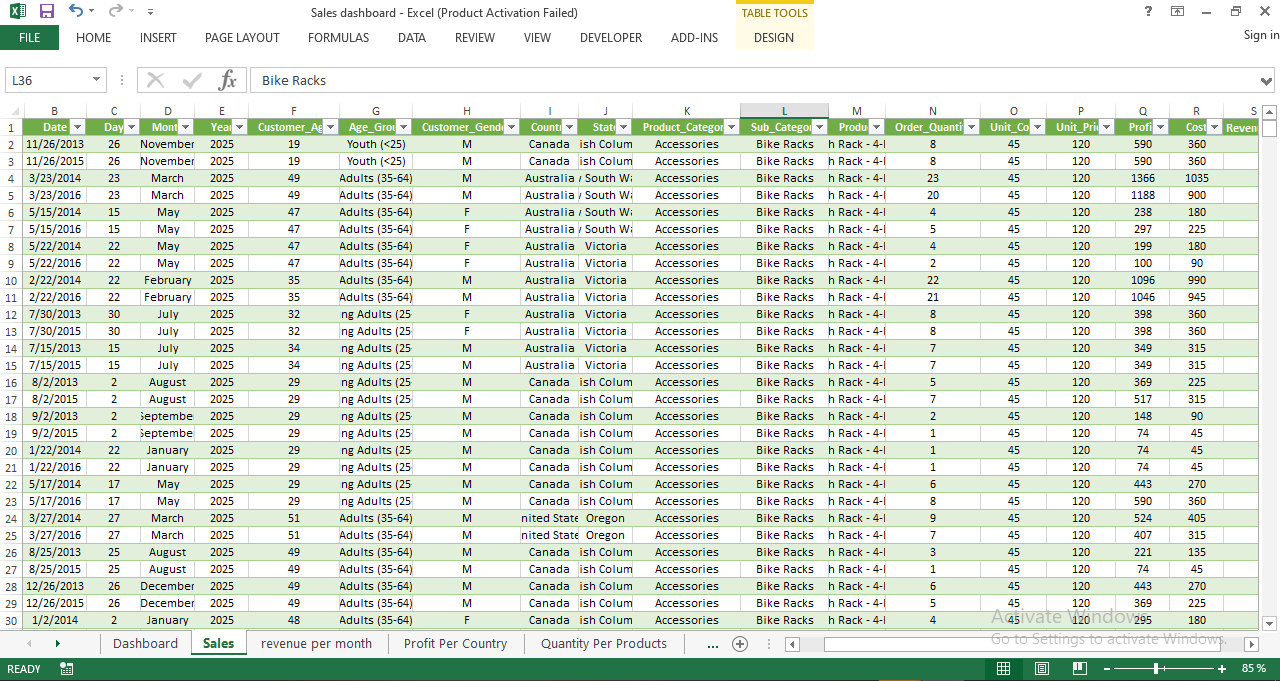Add a new sheet with the plus icon
This screenshot has width=1280, height=681.
coord(740,644)
